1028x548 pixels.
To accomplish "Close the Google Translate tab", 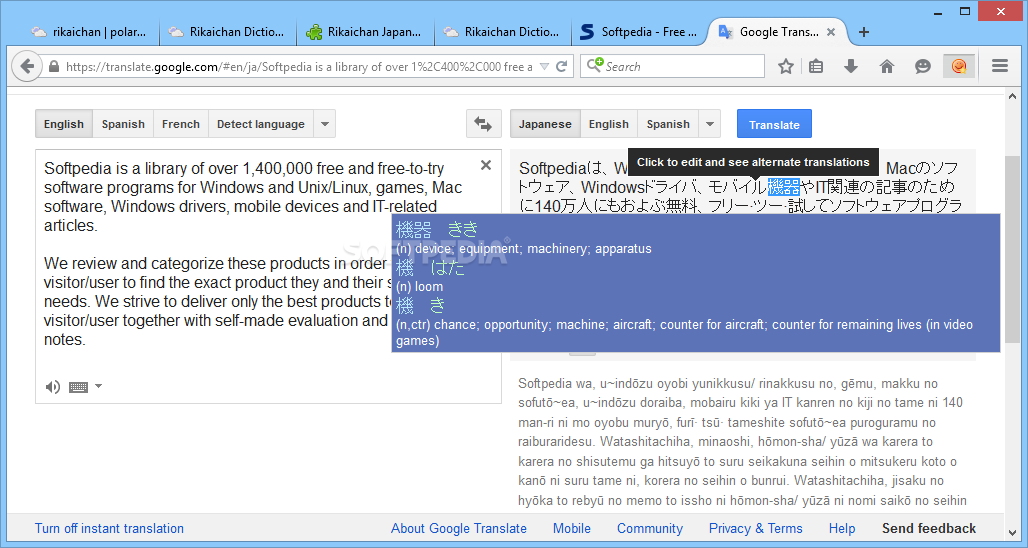I will (x=831, y=31).
